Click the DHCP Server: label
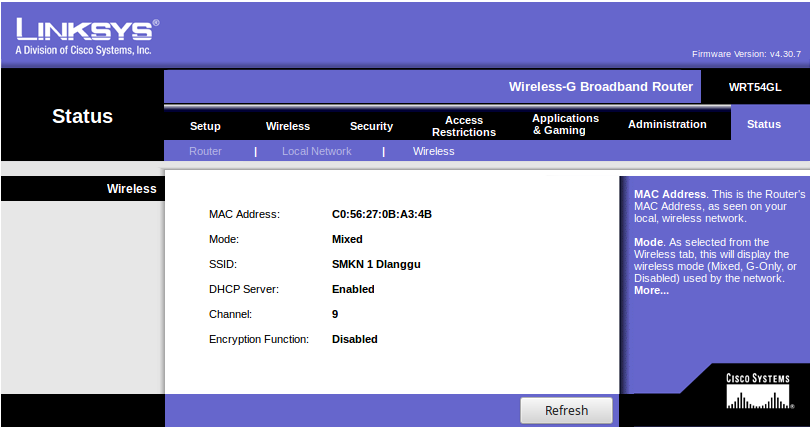The image size is (812, 429). pos(243,289)
